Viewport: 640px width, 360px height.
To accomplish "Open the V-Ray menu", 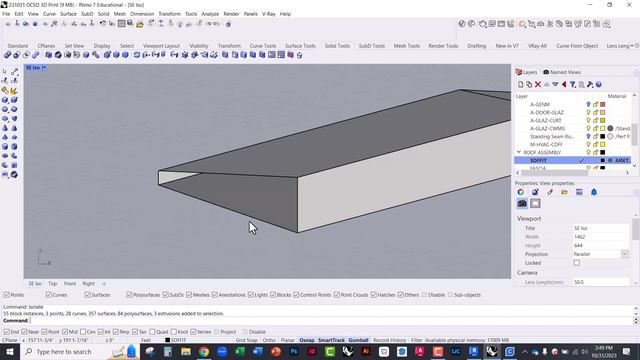I will 269,14.
